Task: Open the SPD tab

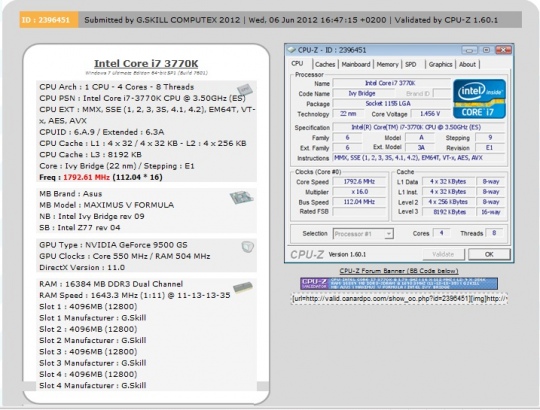Action: click(411, 64)
